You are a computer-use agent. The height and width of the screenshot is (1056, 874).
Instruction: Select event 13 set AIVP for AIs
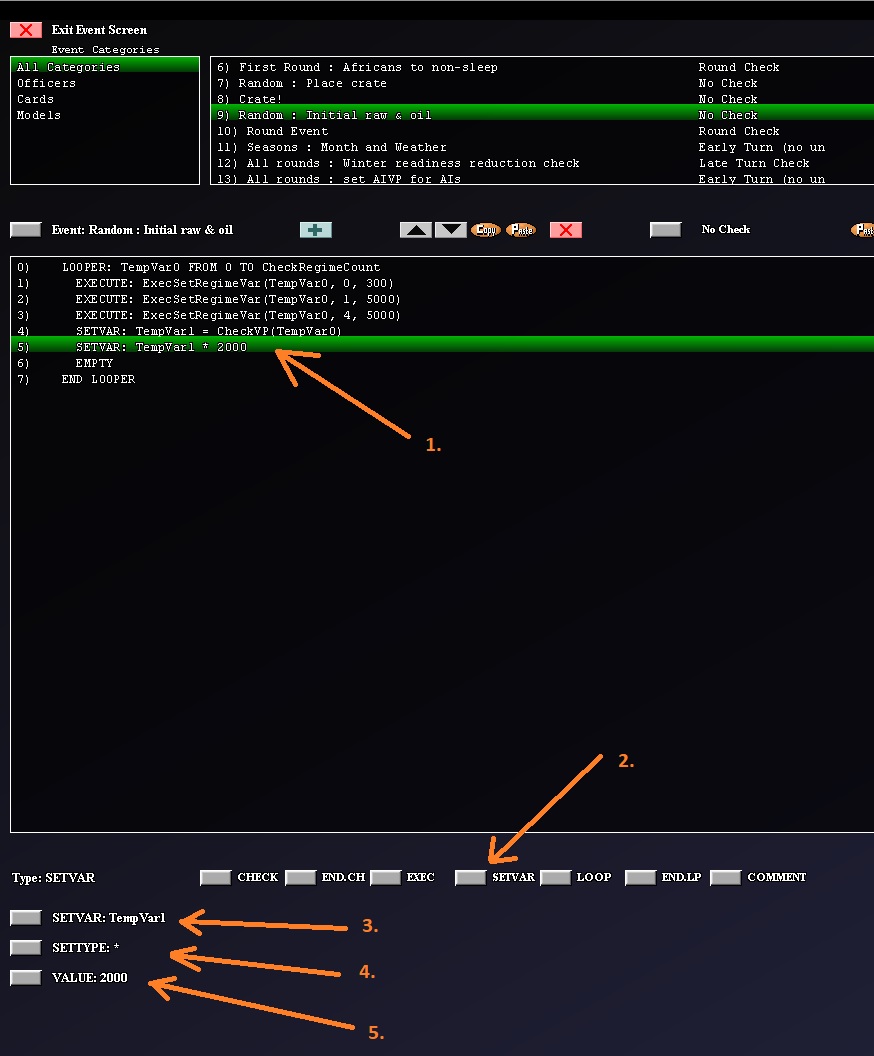[x=542, y=178]
